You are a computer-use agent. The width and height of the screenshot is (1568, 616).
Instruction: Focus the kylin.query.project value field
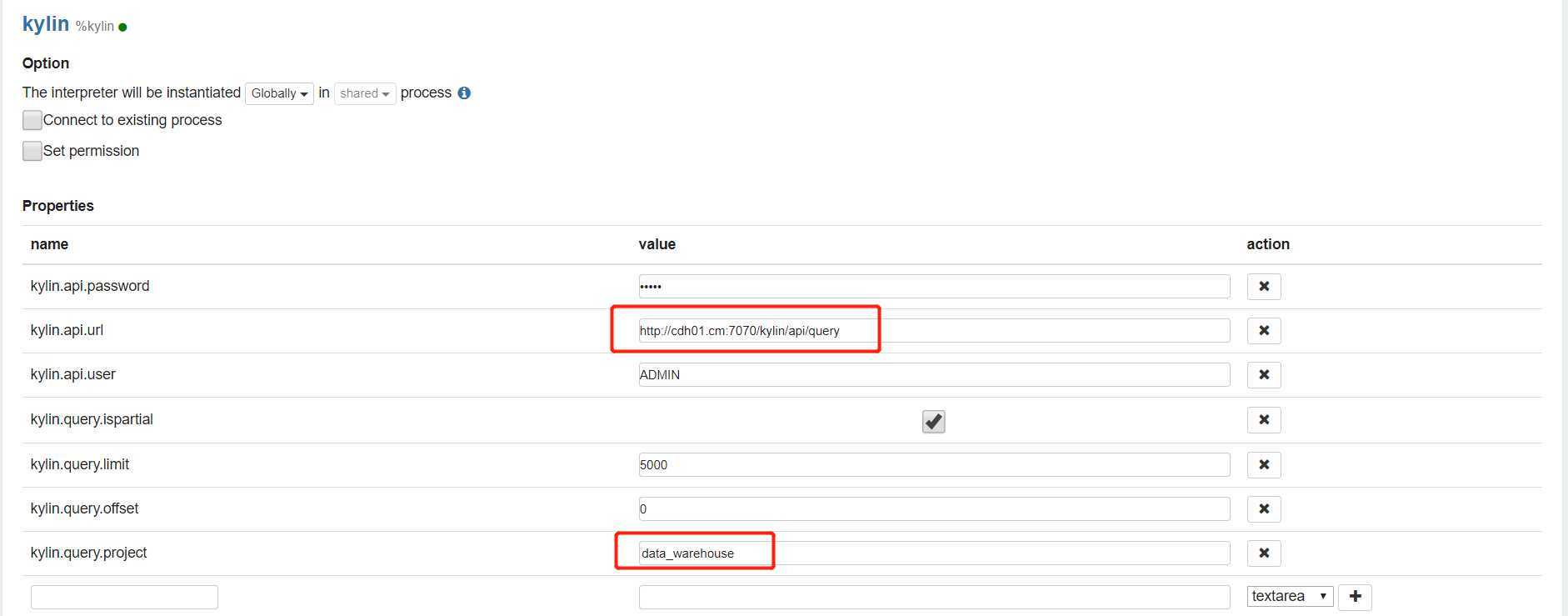pos(934,553)
